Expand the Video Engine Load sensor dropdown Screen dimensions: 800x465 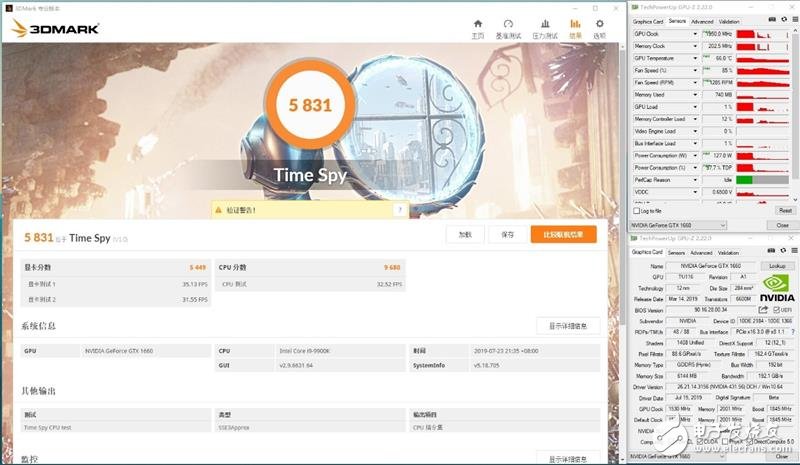pyautogui.click(x=694, y=131)
